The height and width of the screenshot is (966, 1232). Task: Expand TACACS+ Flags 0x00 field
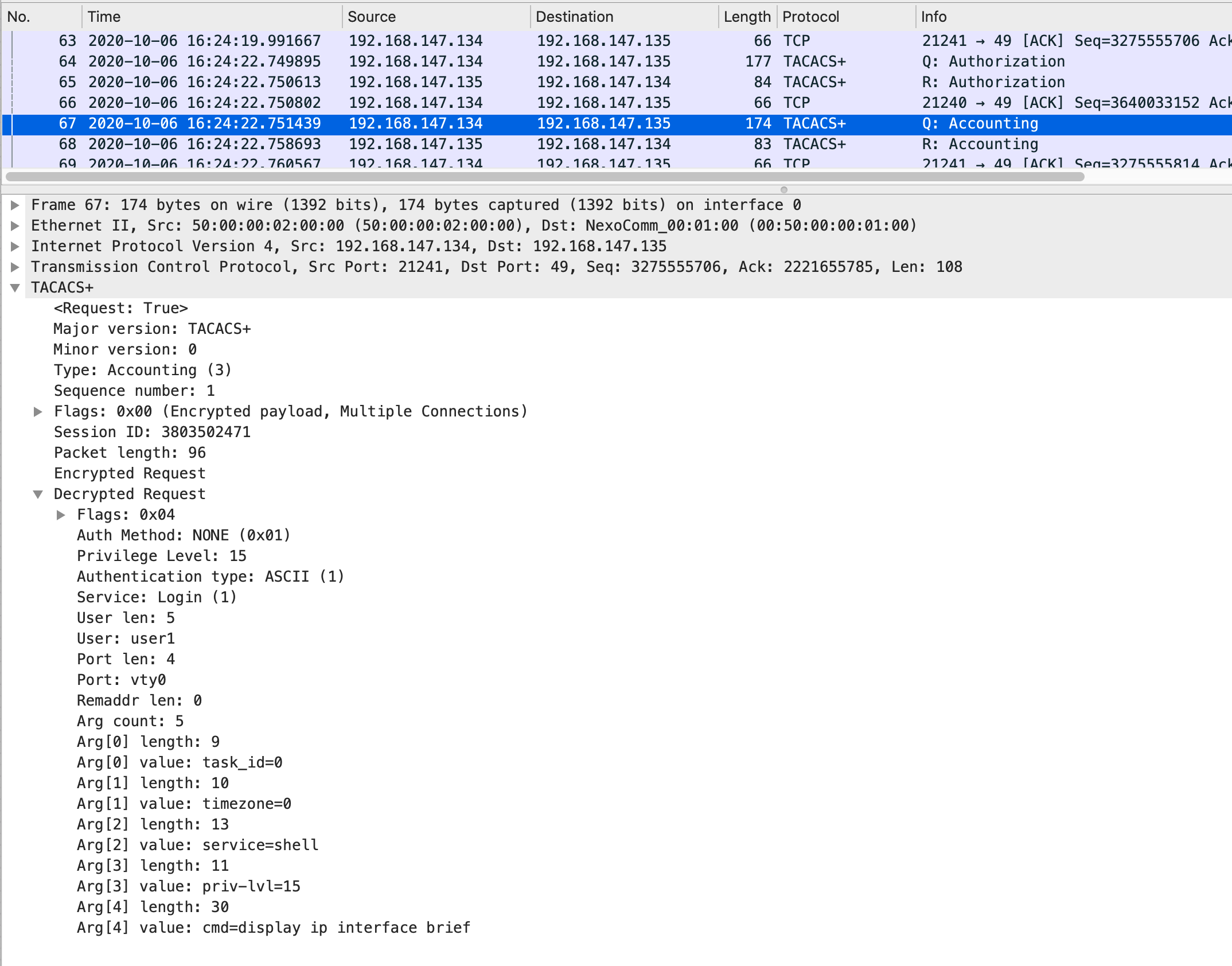click(x=38, y=411)
